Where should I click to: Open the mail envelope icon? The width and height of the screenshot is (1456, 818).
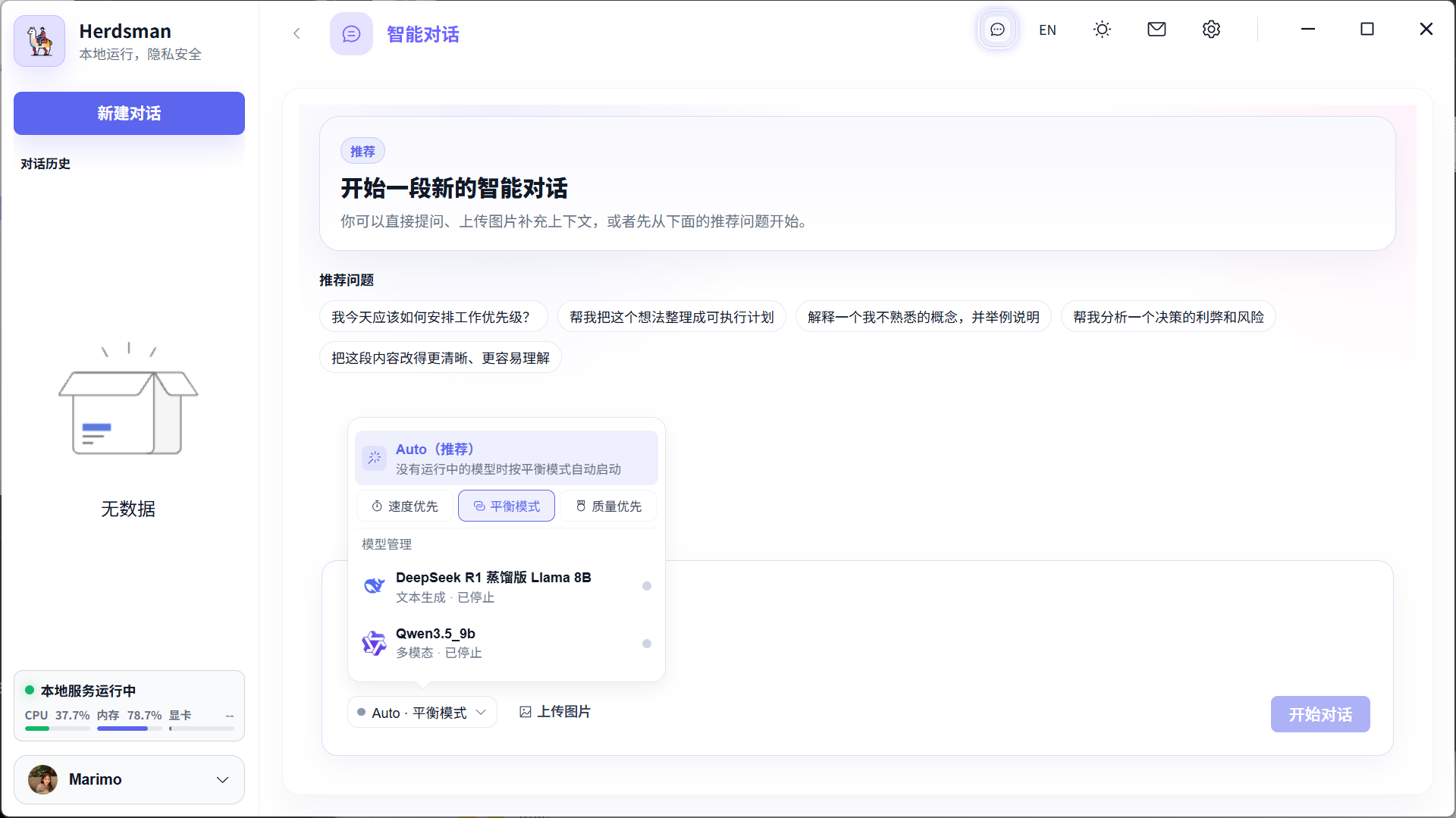pyautogui.click(x=1156, y=30)
